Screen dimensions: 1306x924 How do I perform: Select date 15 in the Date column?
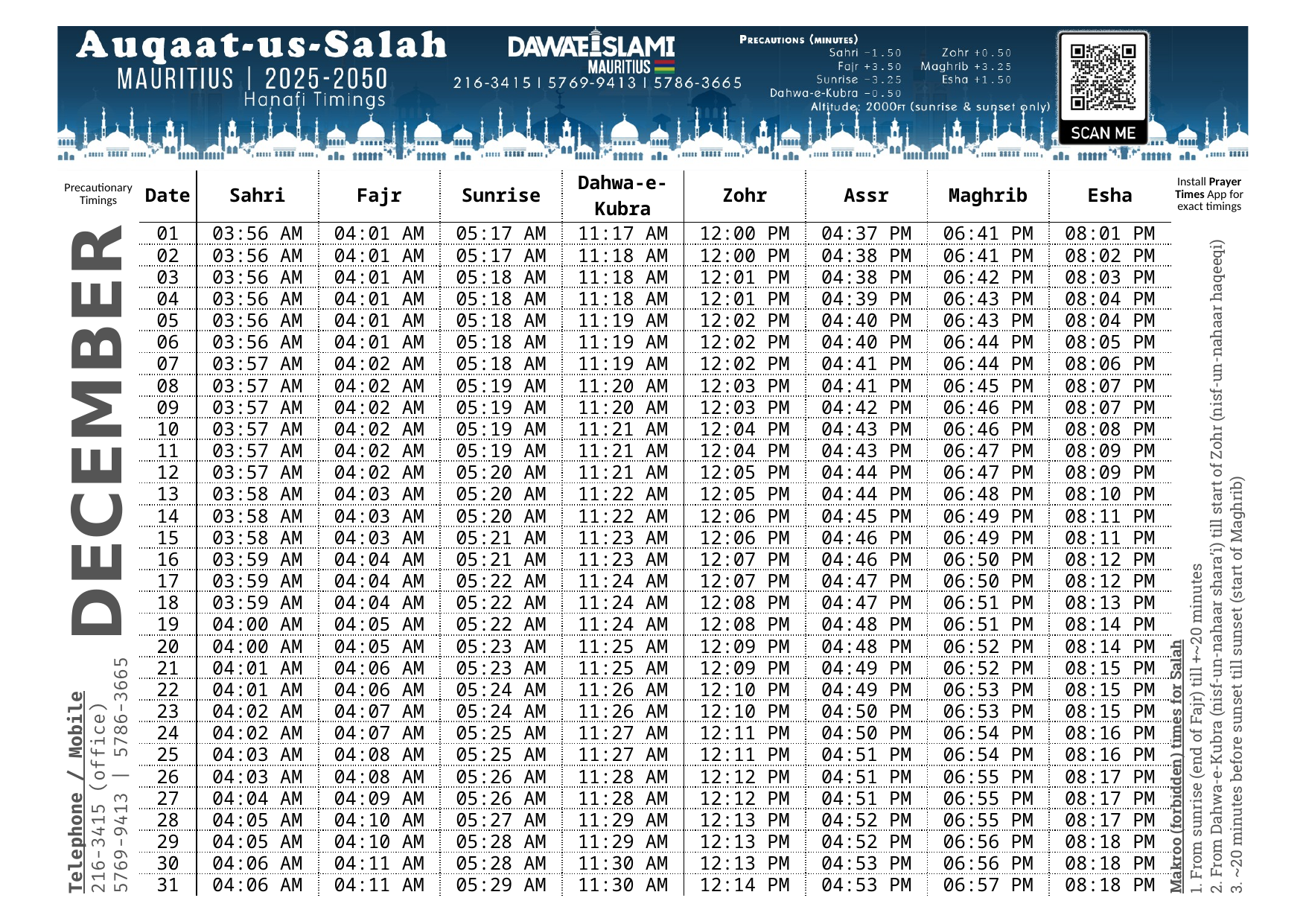168,538
